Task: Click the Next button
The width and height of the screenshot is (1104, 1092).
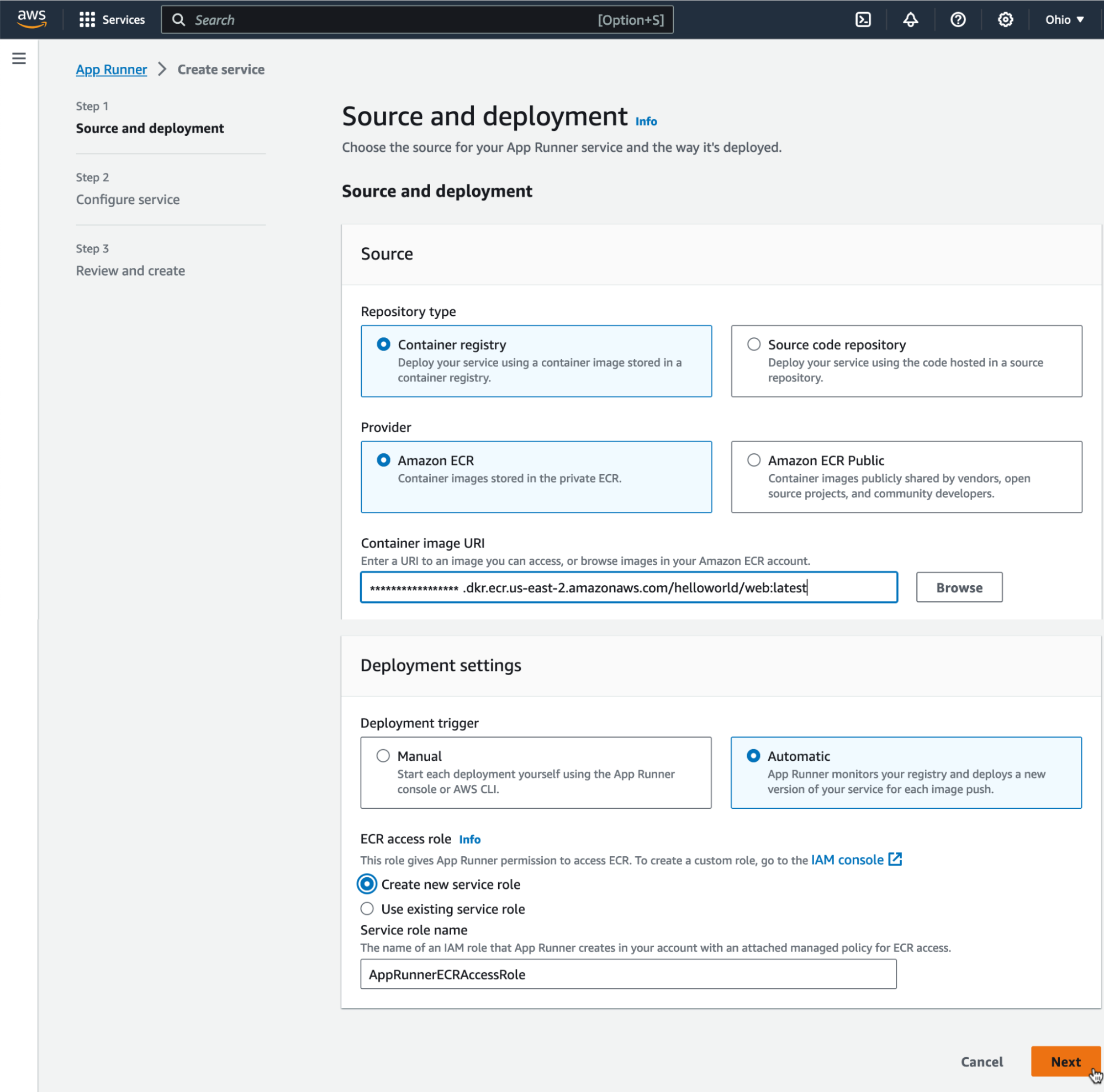Action: coord(1065,1061)
